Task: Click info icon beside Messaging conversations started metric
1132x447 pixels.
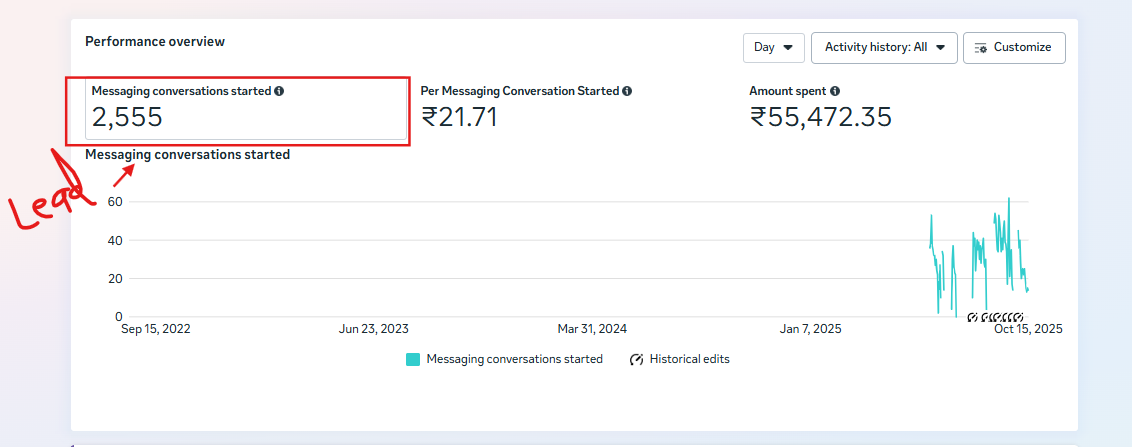Action: 279,91
